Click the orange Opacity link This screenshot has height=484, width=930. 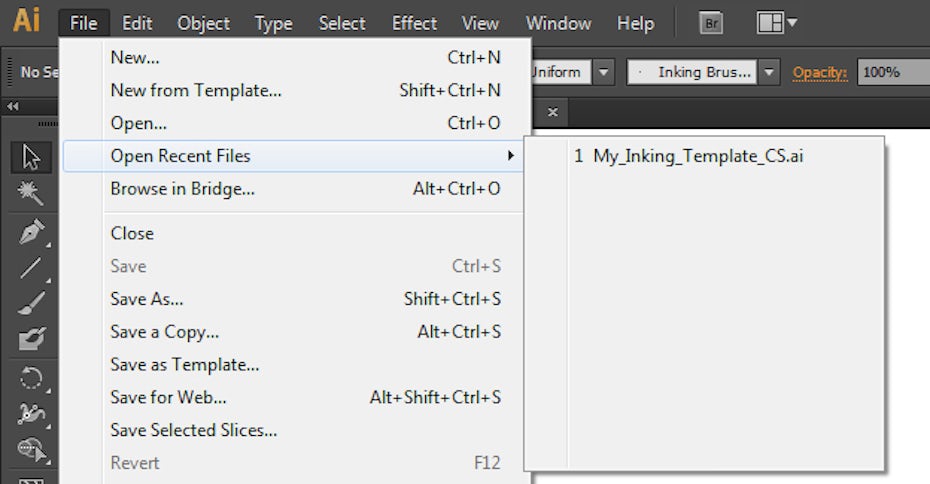(x=820, y=72)
